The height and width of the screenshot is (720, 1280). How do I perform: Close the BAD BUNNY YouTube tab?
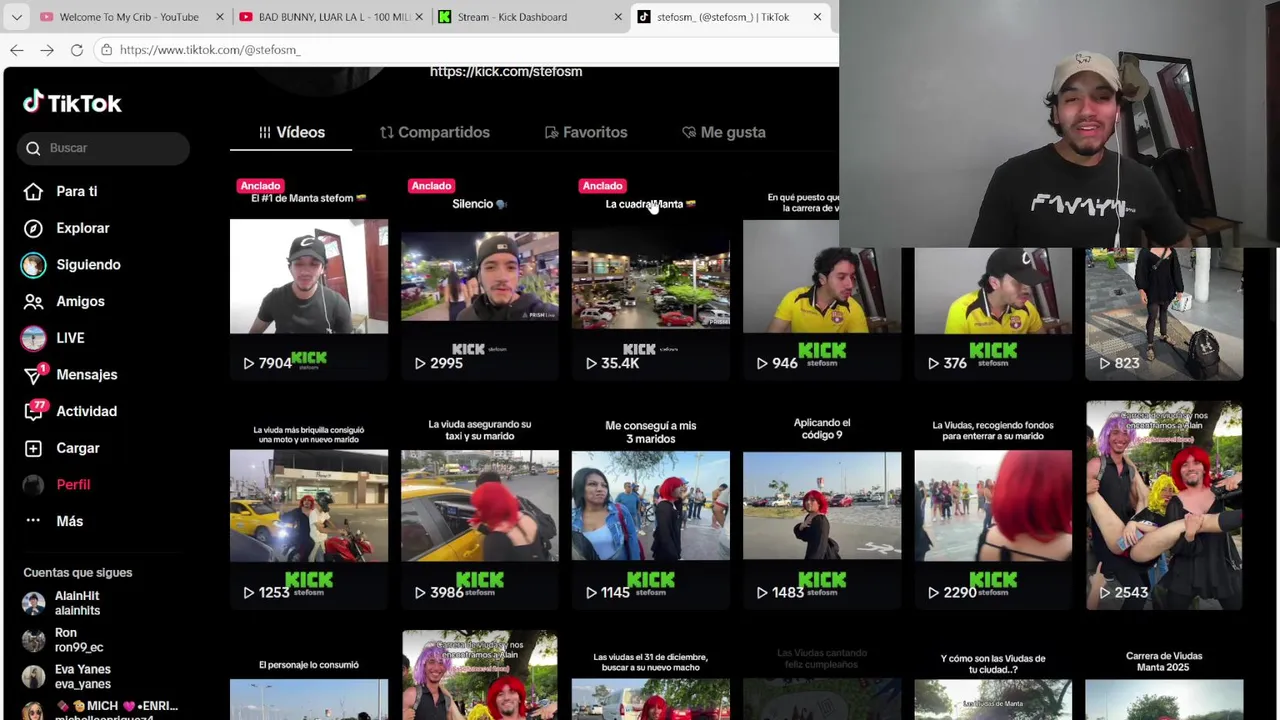tap(419, 17)
